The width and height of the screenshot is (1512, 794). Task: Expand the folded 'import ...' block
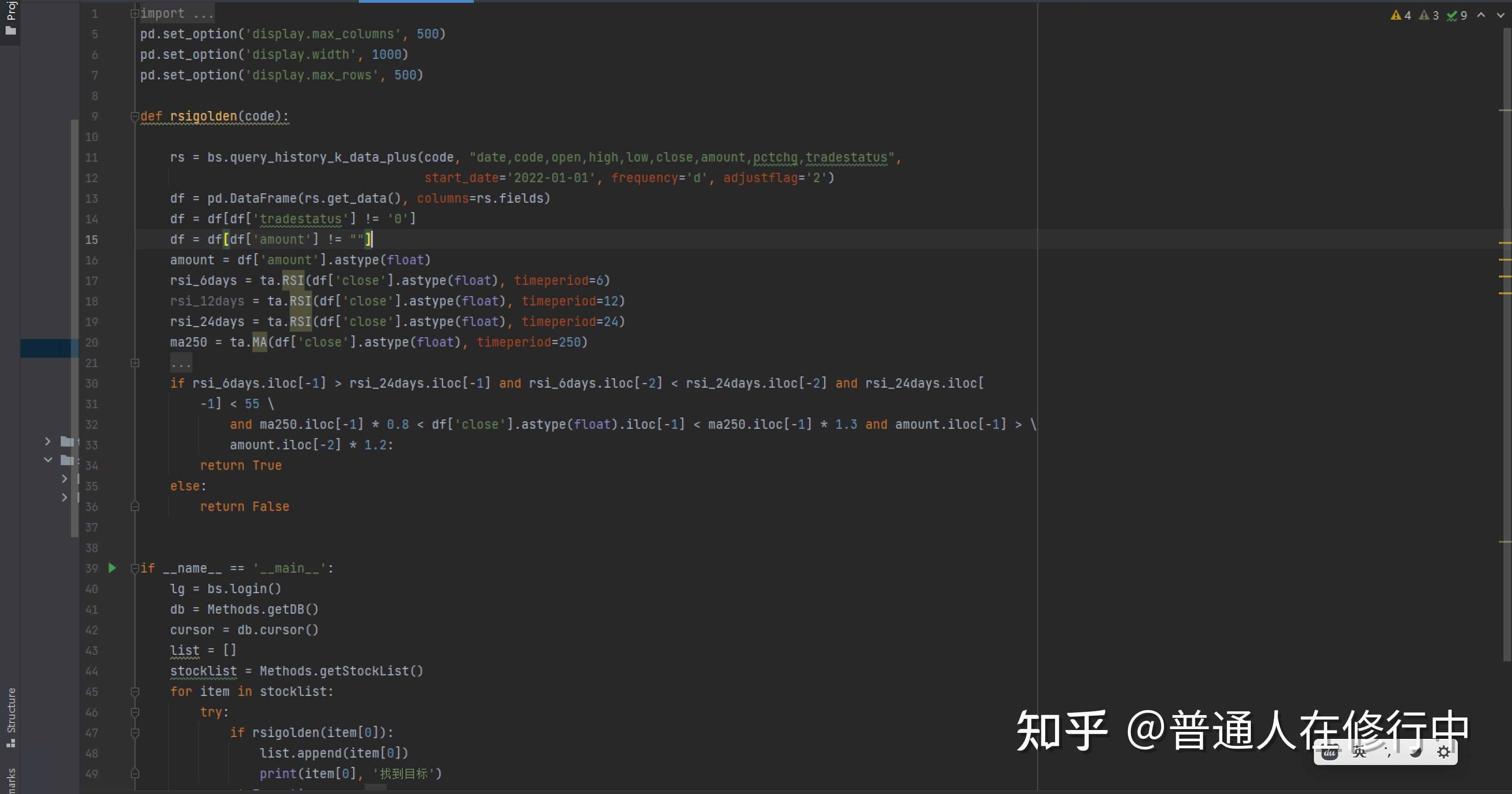coord(135,13)
